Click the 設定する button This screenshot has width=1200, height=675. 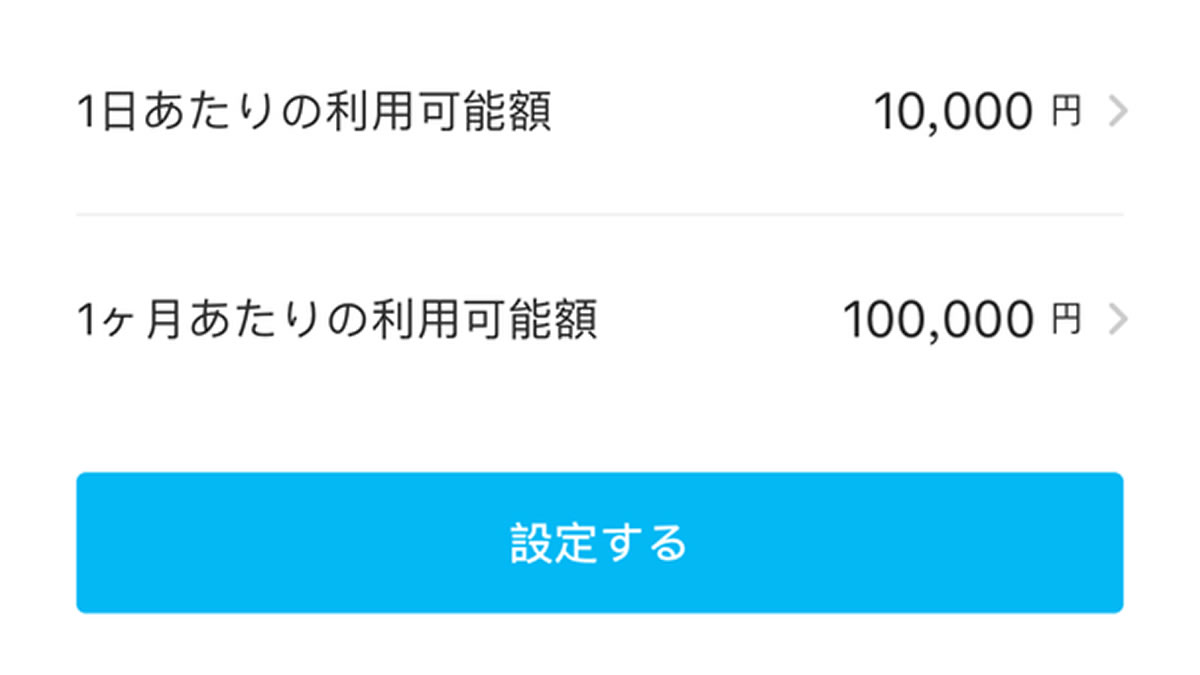pyautogui.click(x=600, y=542)
